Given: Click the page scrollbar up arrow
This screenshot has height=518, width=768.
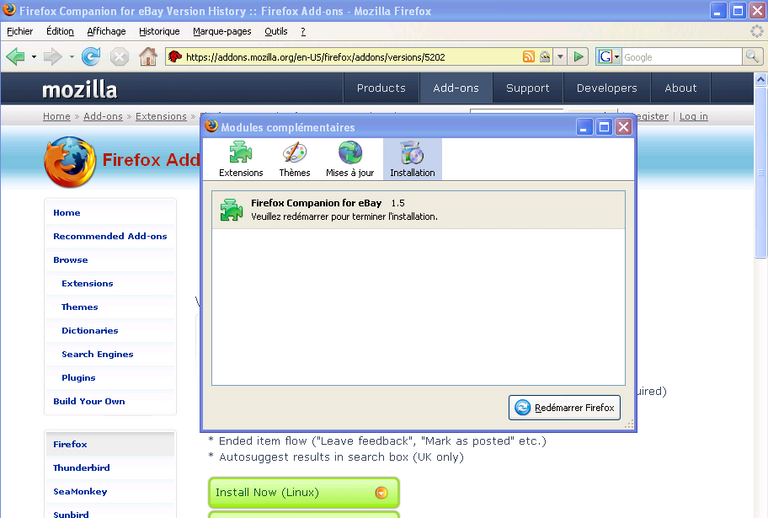Looking at the screenshot, I should click(761, 79).
